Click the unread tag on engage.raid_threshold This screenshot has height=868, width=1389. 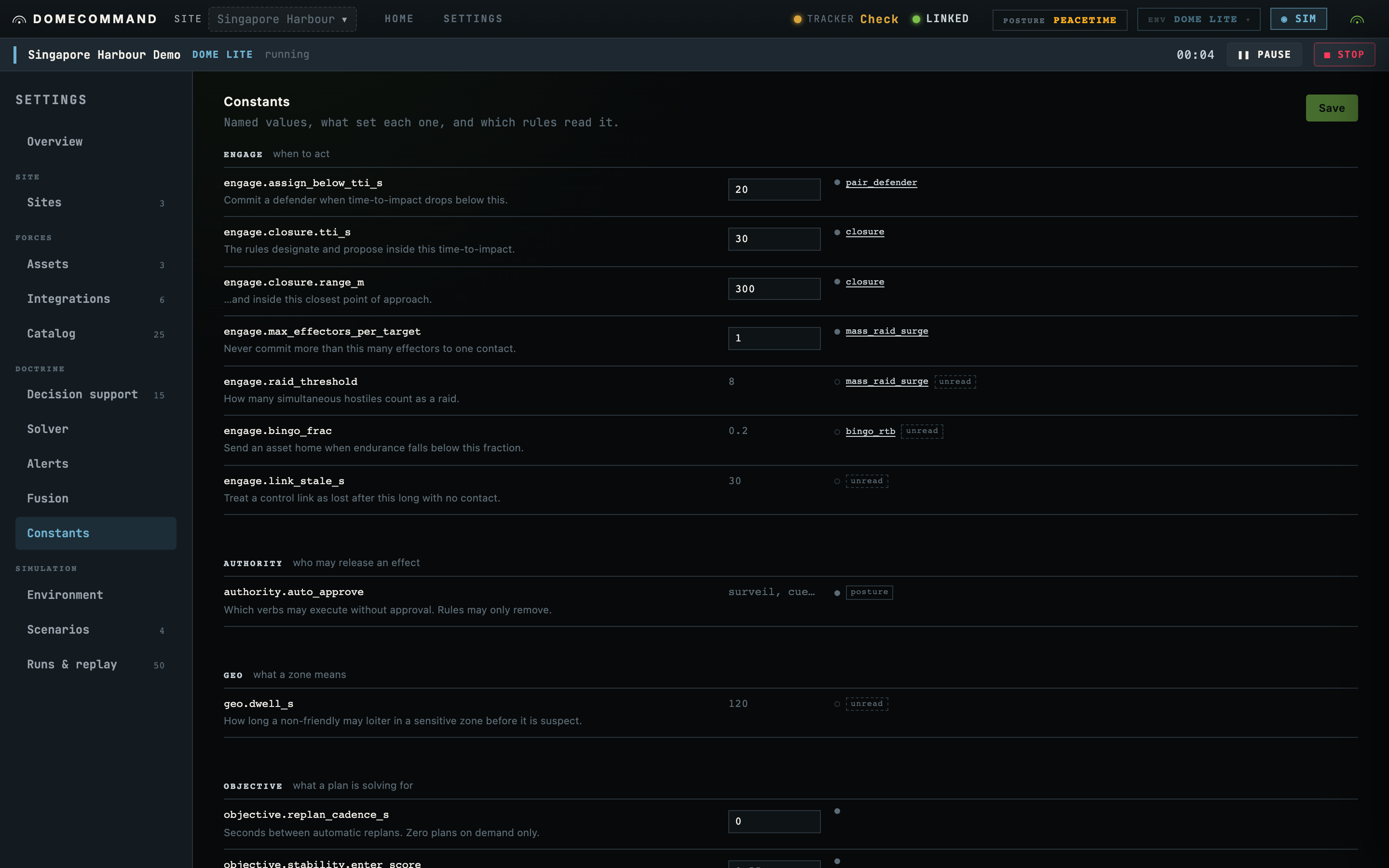pyautogui.click(x=955, y=382)
